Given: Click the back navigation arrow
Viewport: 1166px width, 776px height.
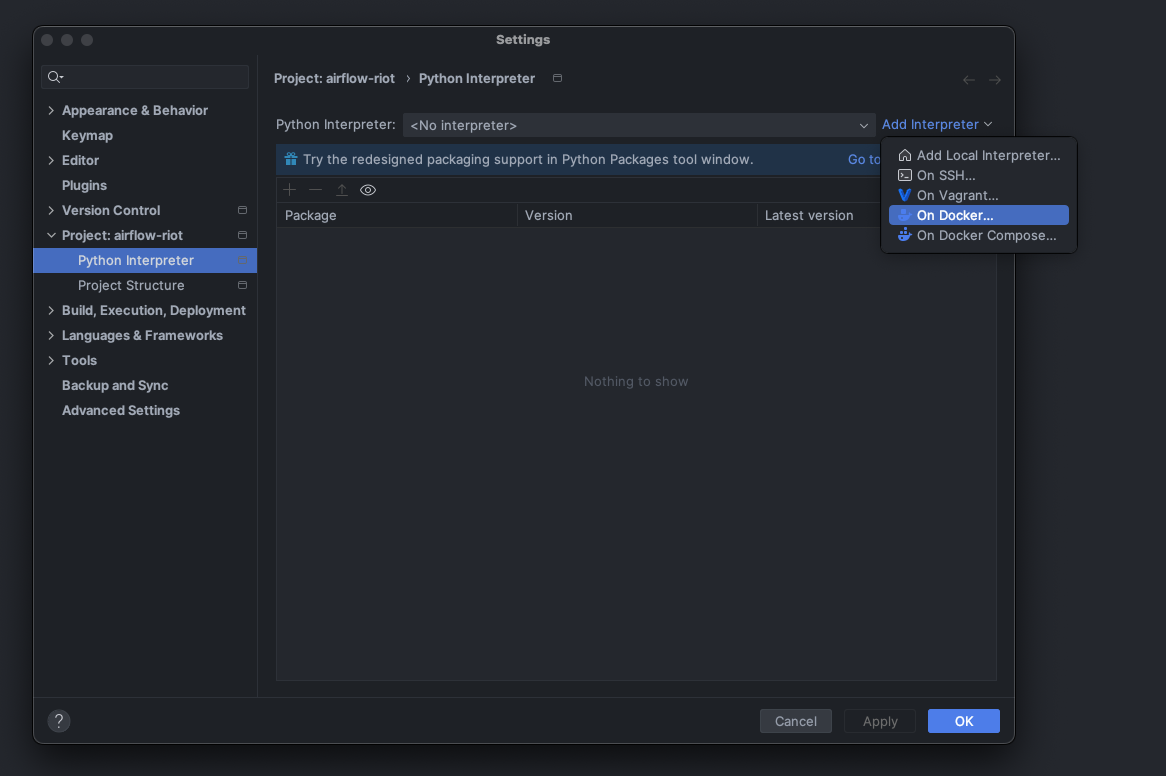Looking at the screenshot, I should click(x=968, y=79).
